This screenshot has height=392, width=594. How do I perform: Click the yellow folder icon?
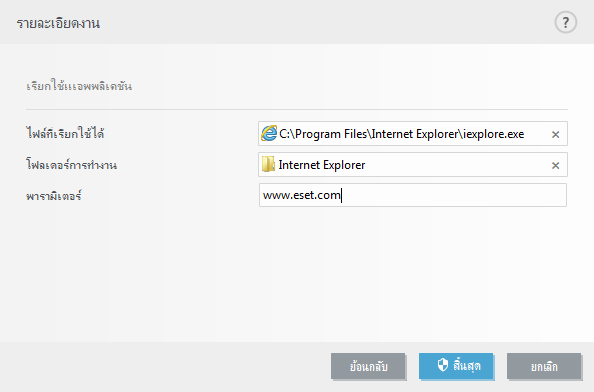point(268,165)
